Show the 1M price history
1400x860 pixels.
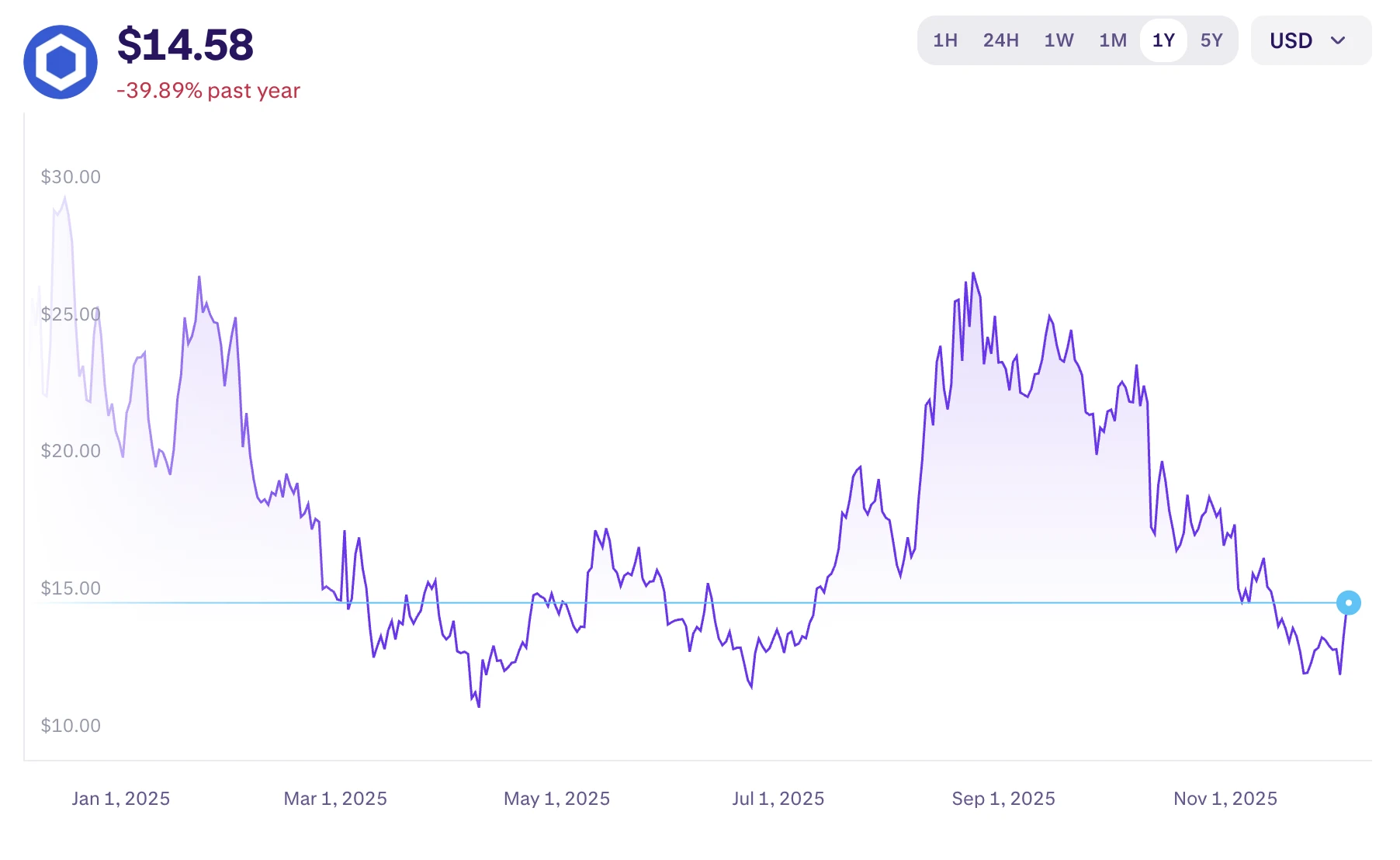pyautogui.click(x=1113, y=40)
